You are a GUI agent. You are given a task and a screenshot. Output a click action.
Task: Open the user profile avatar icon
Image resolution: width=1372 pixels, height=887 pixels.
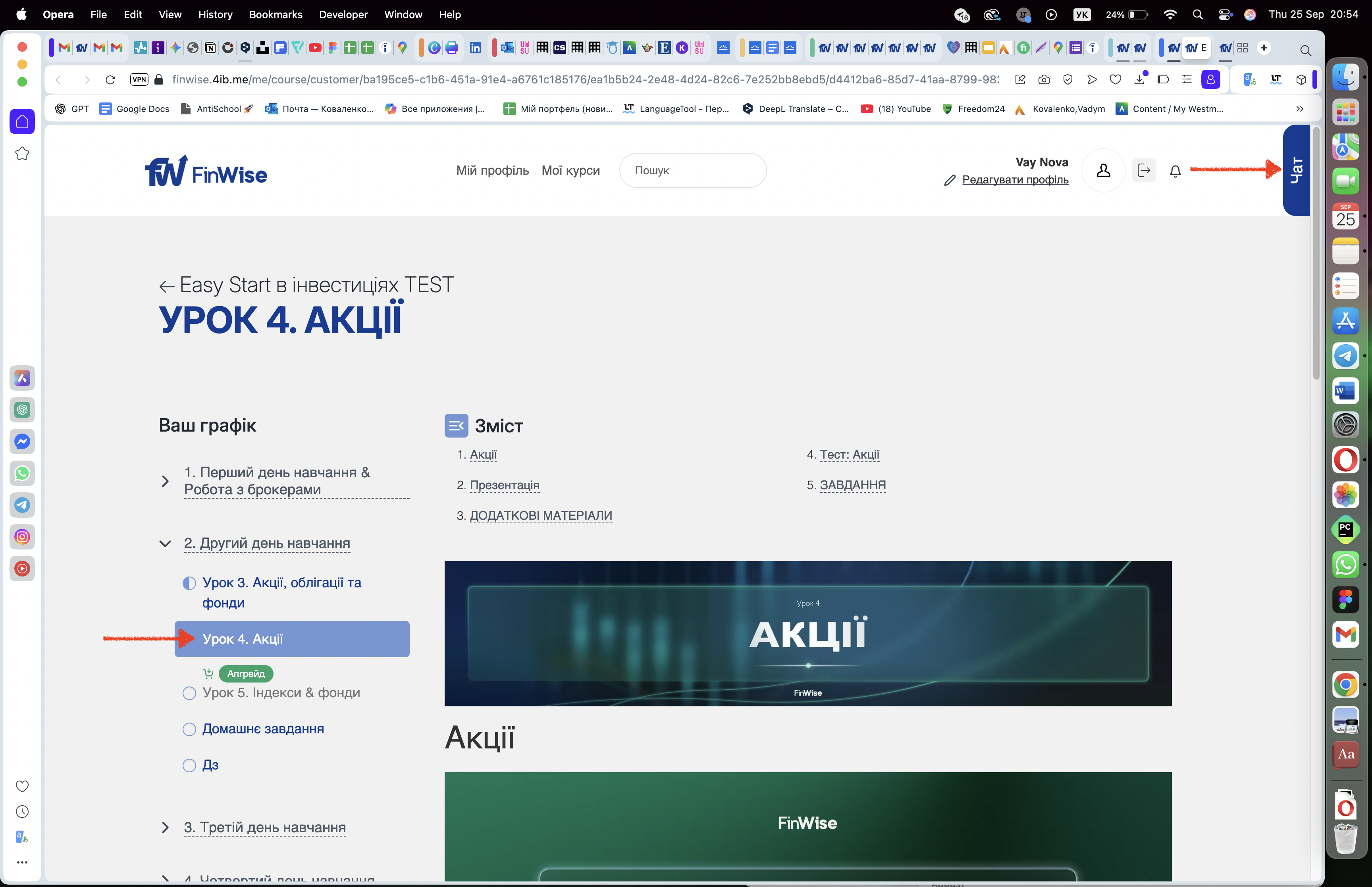tap(1103, 170)
